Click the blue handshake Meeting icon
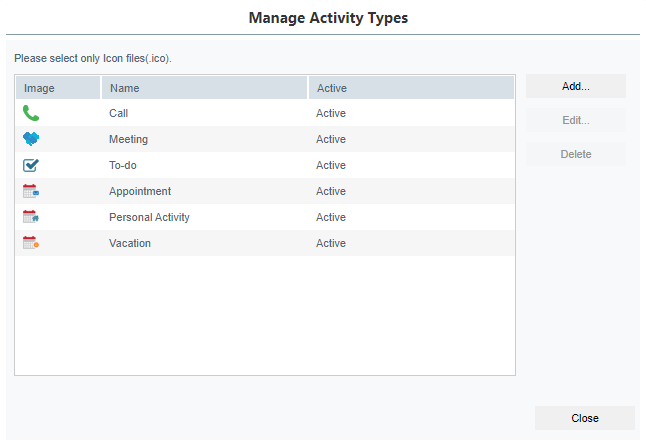Image resolution: width=646 pixels, height=446 pixels. [x=31, y=139]
